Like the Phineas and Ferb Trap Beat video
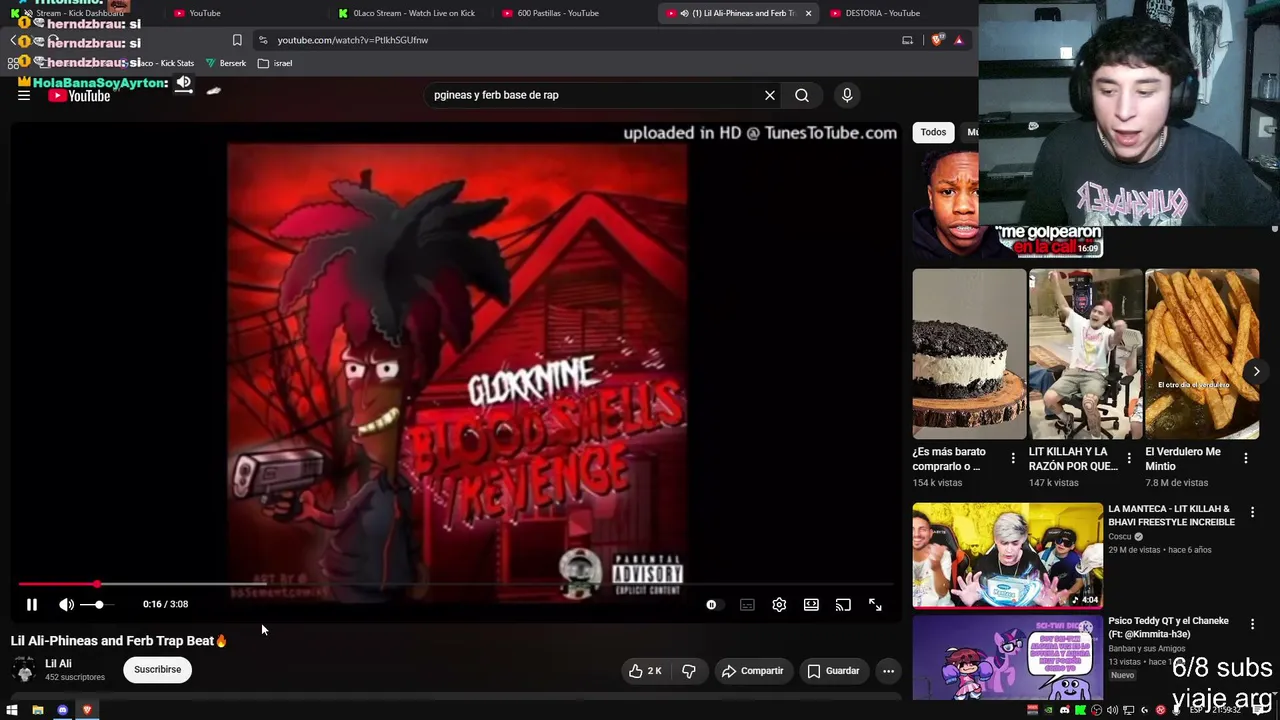This screenshot has height=720, width=1280. pos(644,671)
